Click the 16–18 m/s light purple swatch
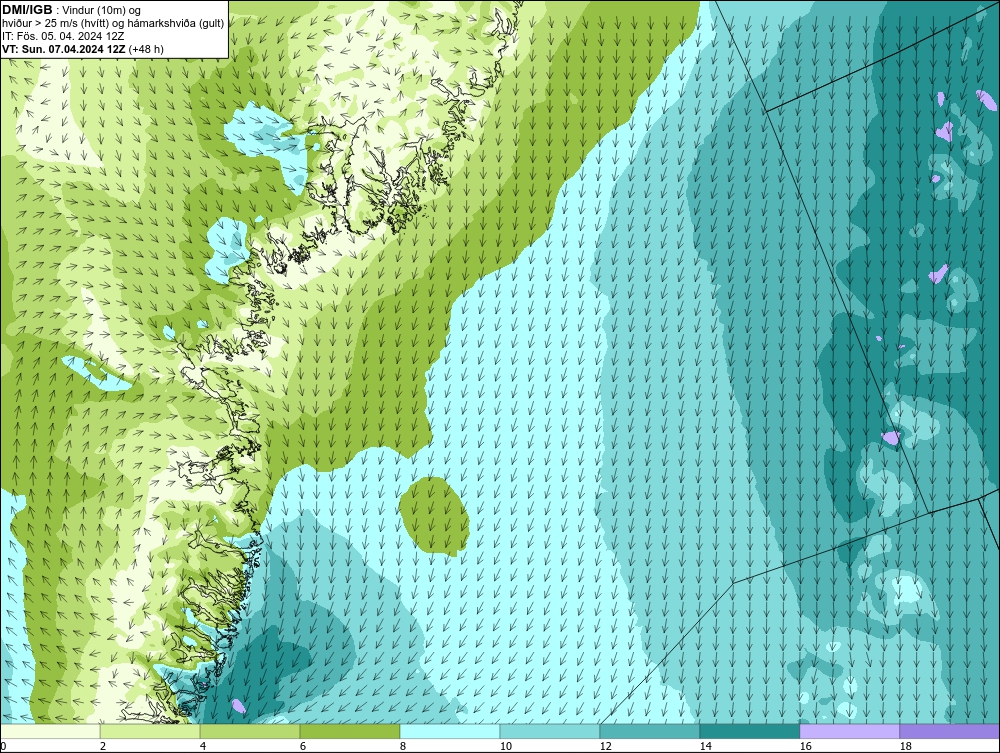Image resolution: width=1000 pixels, height=753 pixels. (849, 731)
